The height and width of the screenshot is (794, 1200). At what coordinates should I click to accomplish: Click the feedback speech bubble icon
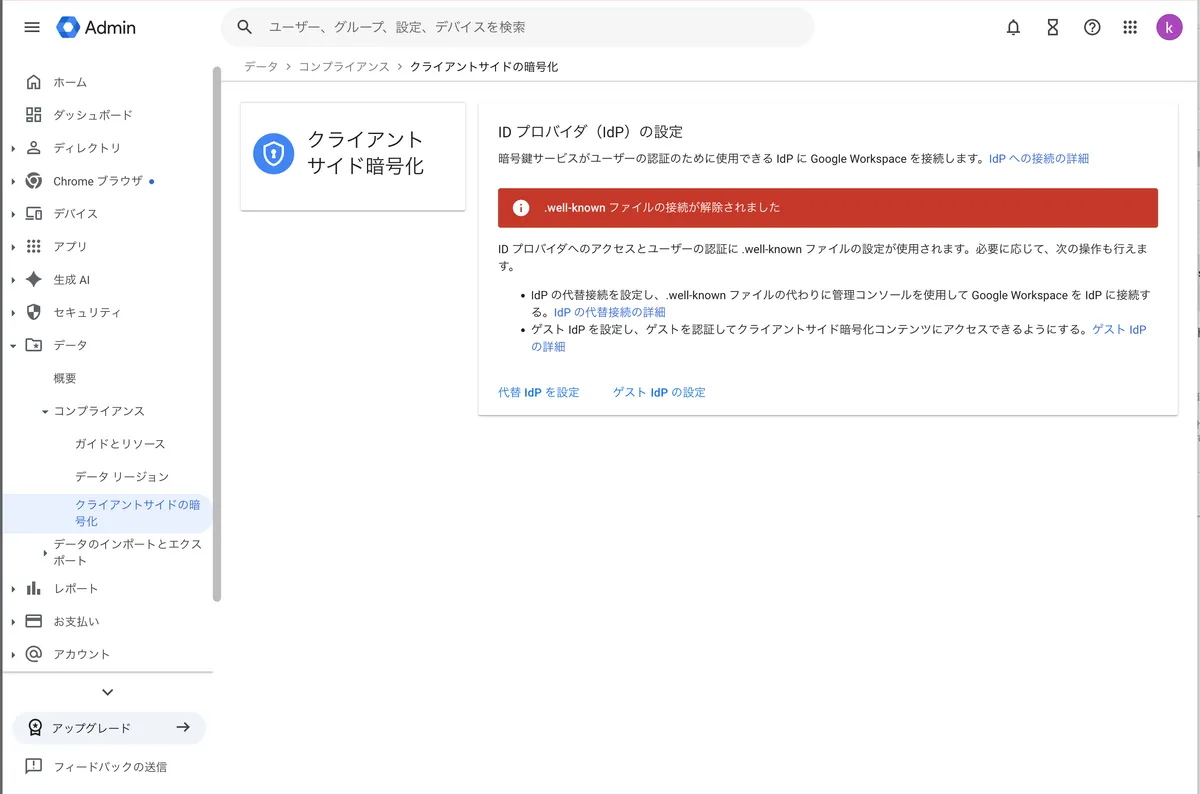[x=34, y=767]
